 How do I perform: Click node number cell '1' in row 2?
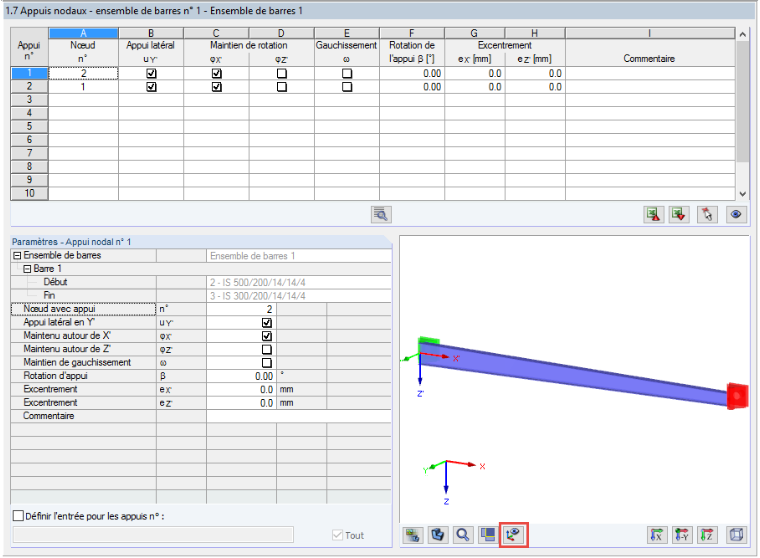click(x=83, y=87)
